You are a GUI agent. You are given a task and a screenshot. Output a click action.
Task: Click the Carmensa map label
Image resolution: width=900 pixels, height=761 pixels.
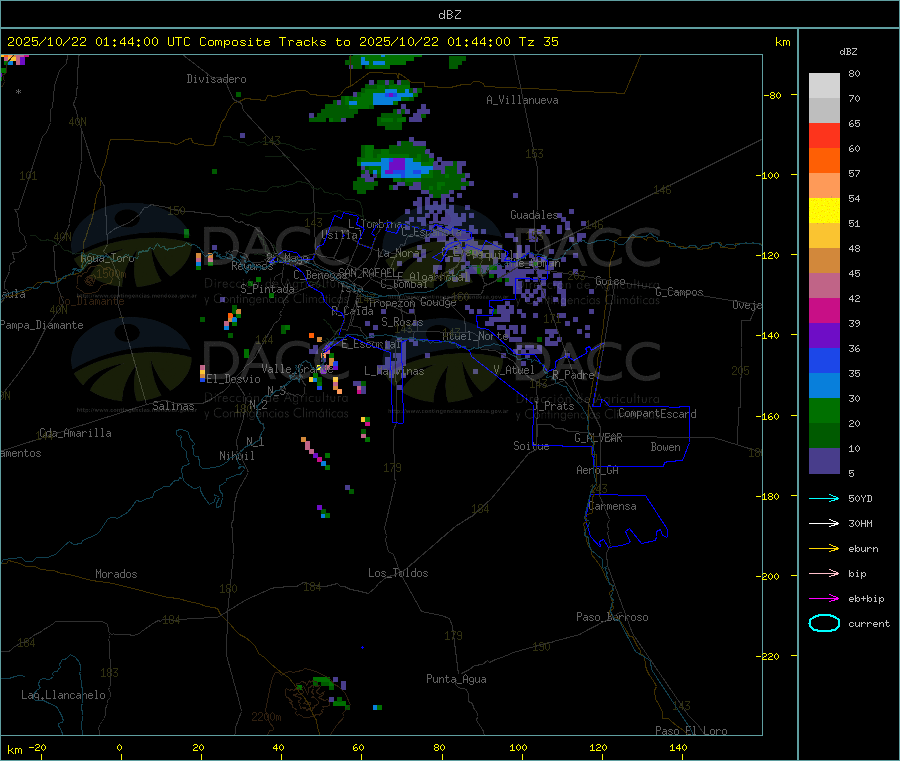[612, 506]
